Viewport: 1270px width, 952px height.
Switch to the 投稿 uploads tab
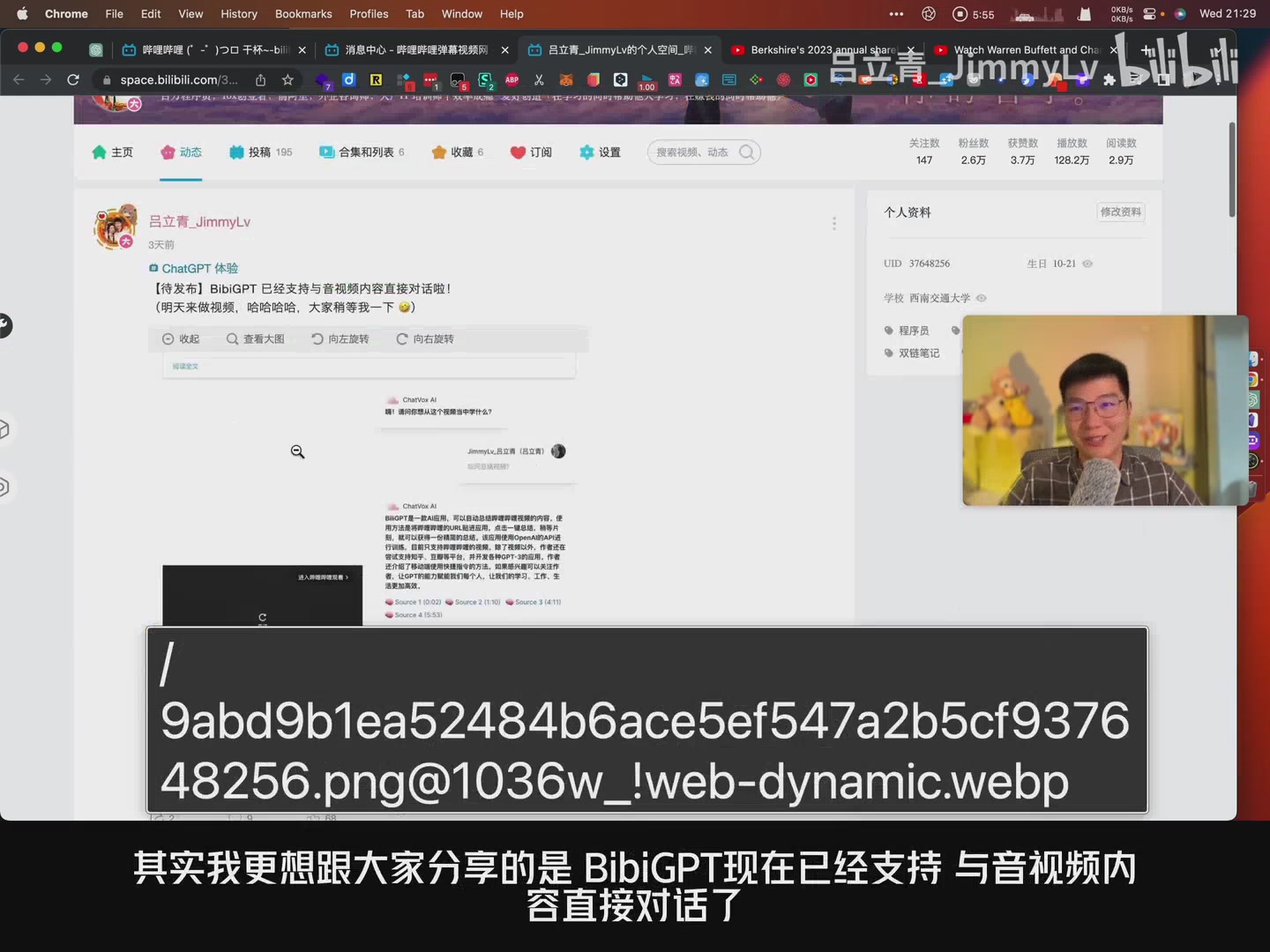259,152
